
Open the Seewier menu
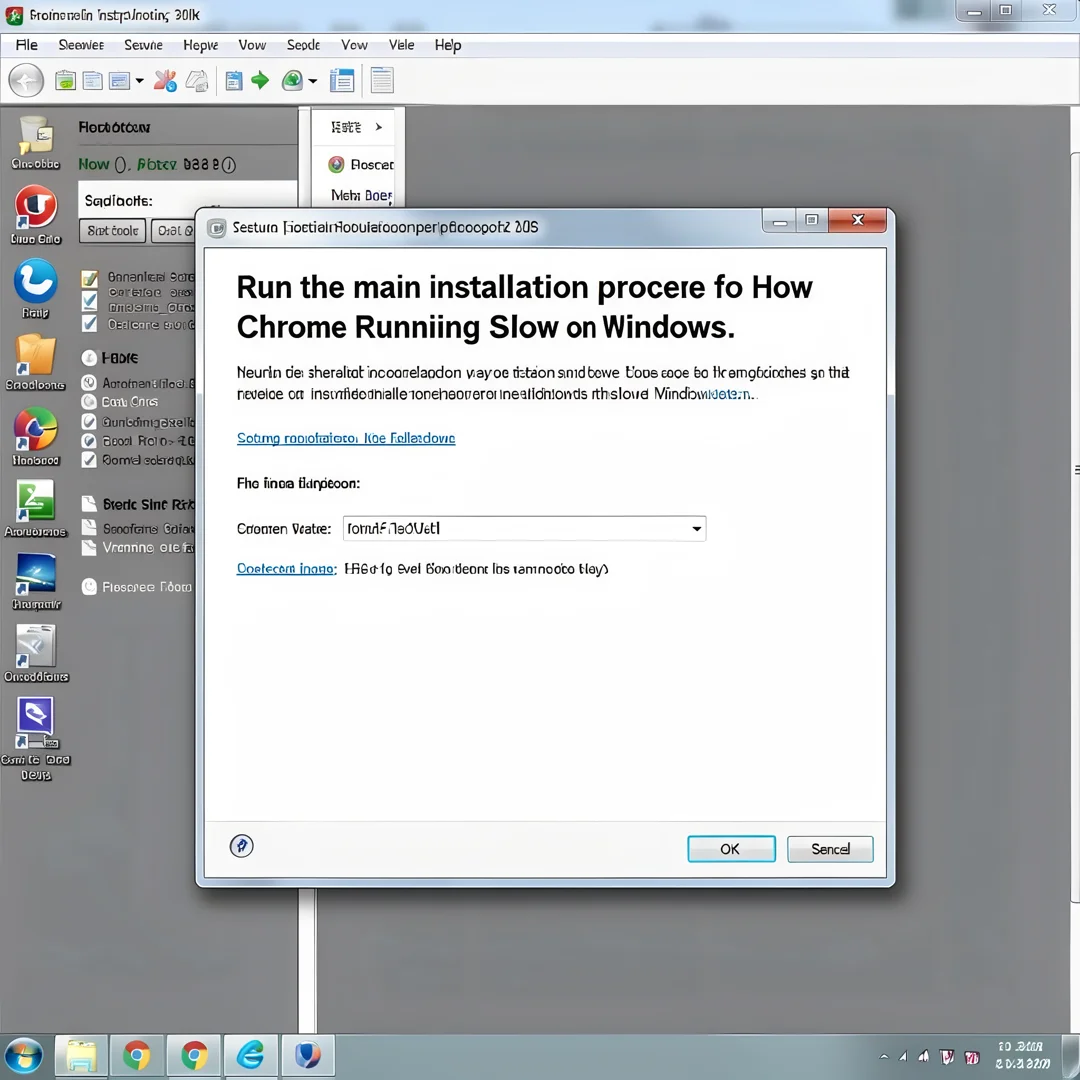pyautogui.click(x=81, y=45)
